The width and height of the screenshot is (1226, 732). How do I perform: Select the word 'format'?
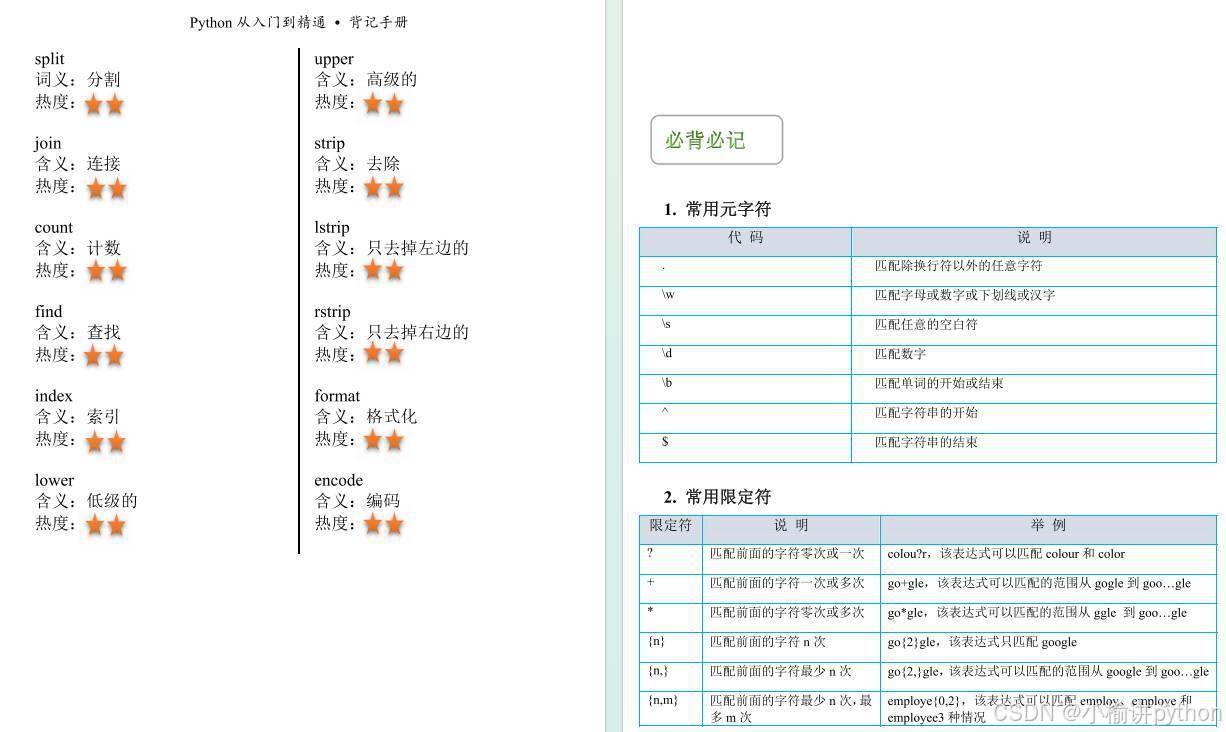click(x=337, y=396)
